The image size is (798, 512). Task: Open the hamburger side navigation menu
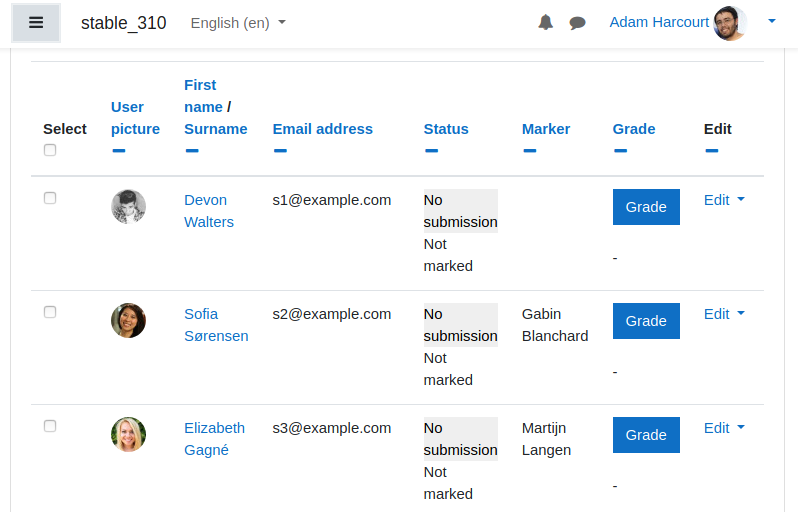click(36, 23)
